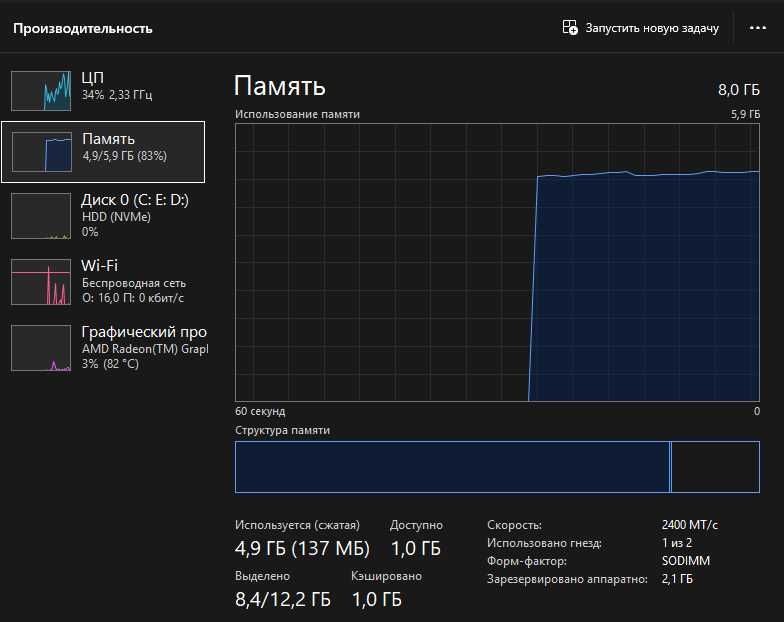Click the Структура памяти label
Viewport: 784px width, 622px height.
pos(282,430)
